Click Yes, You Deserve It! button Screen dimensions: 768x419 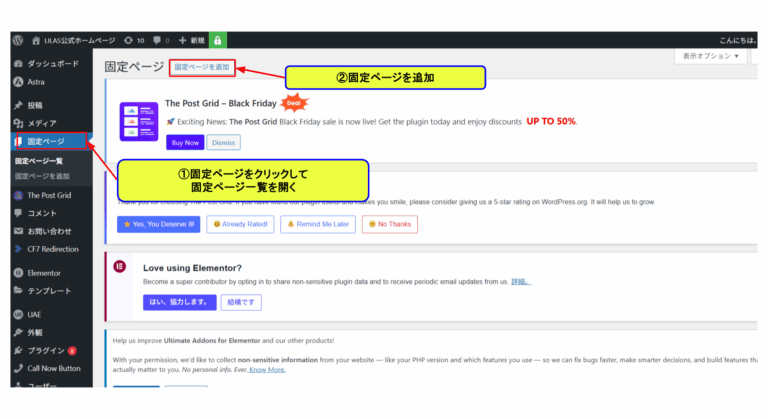coord(159,224)
